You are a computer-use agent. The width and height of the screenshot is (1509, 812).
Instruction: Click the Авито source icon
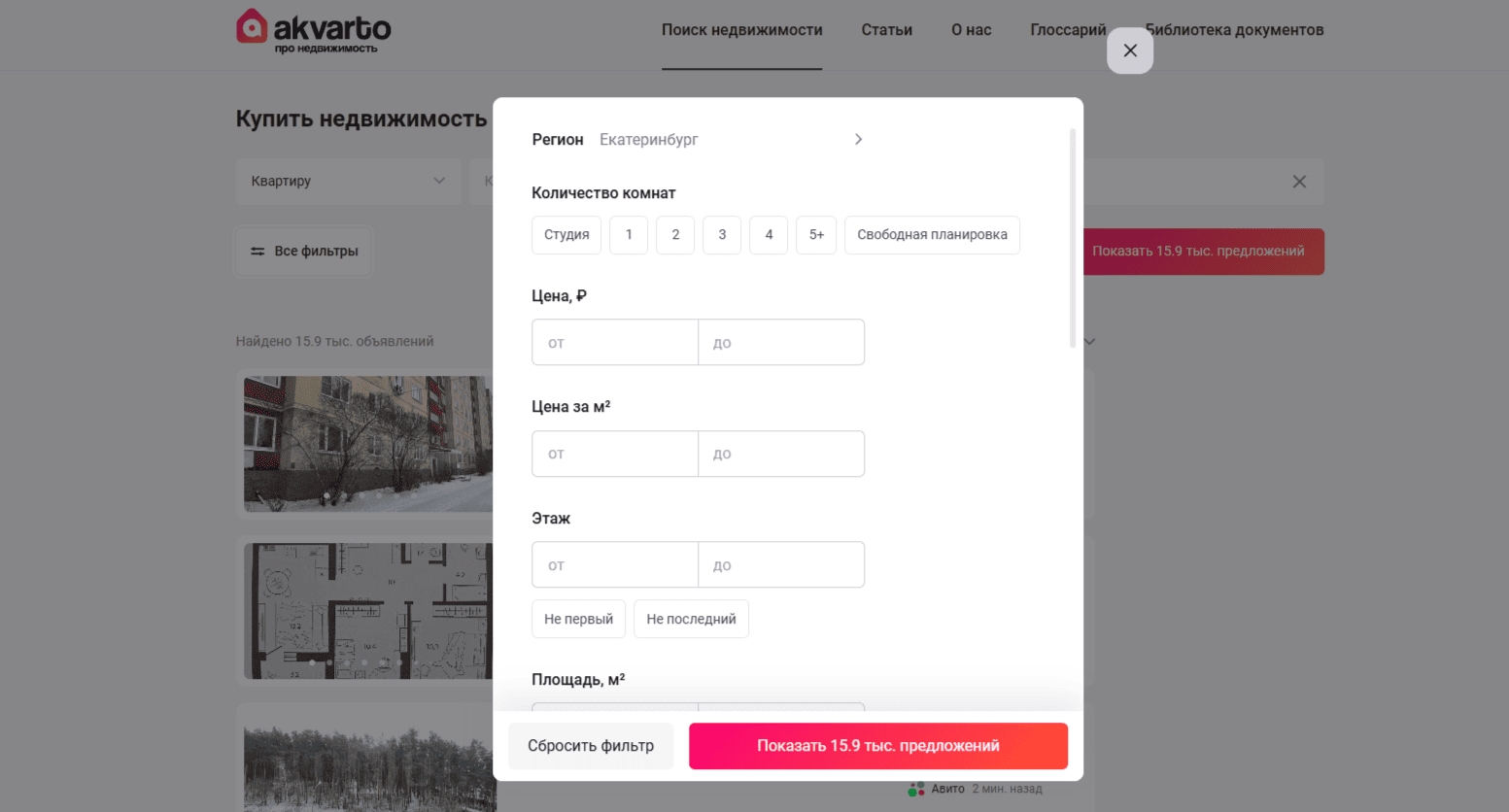[916, 789]
